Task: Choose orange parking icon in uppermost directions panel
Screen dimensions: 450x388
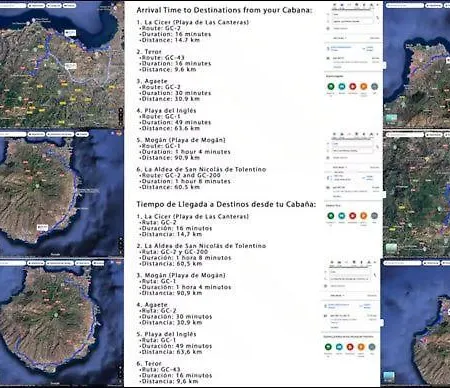Action: pyautogui.click(x=364, y=86)
